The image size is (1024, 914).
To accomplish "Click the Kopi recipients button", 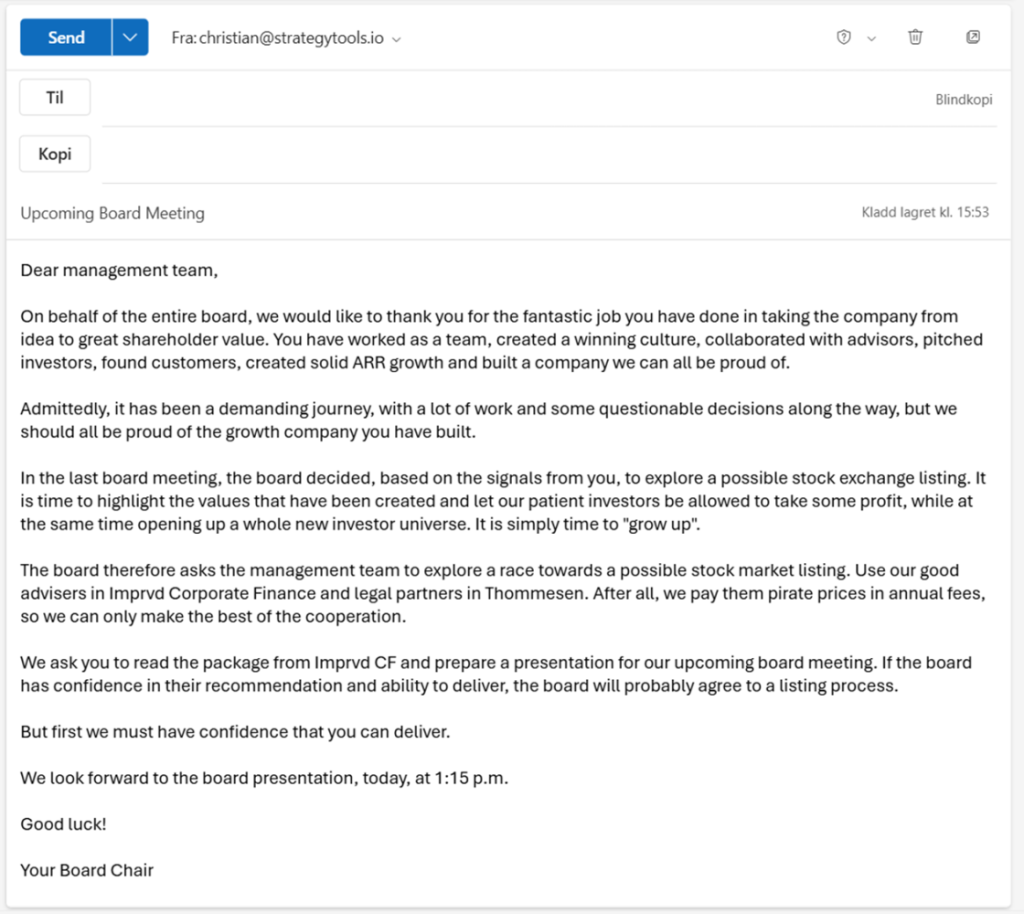I will coord(55,154).
